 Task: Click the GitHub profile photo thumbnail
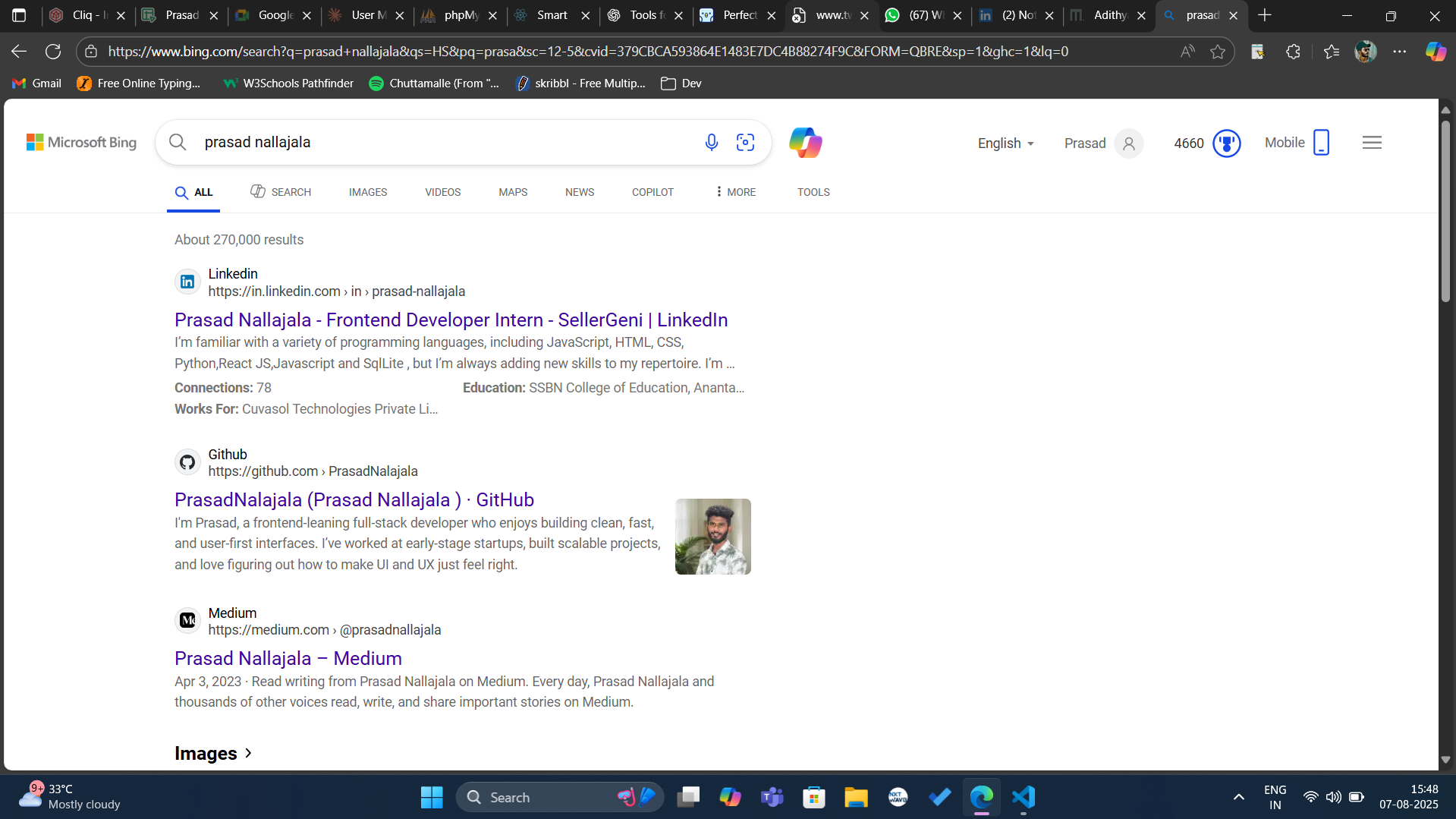click(x=712, y=537)
